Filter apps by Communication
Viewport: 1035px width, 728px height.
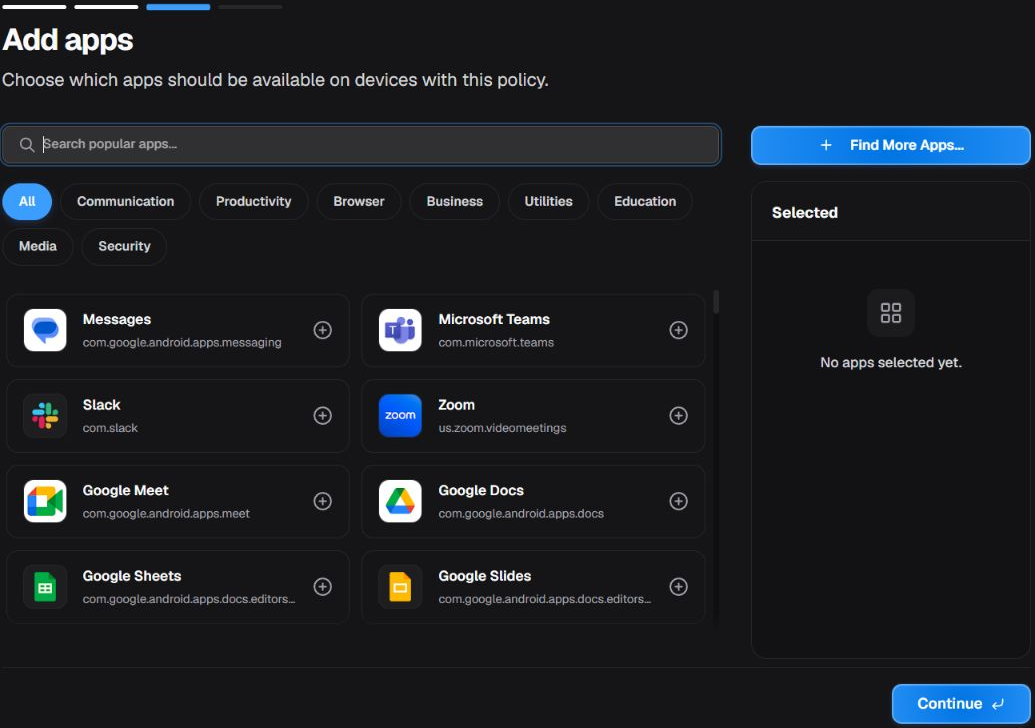(125, 201)
